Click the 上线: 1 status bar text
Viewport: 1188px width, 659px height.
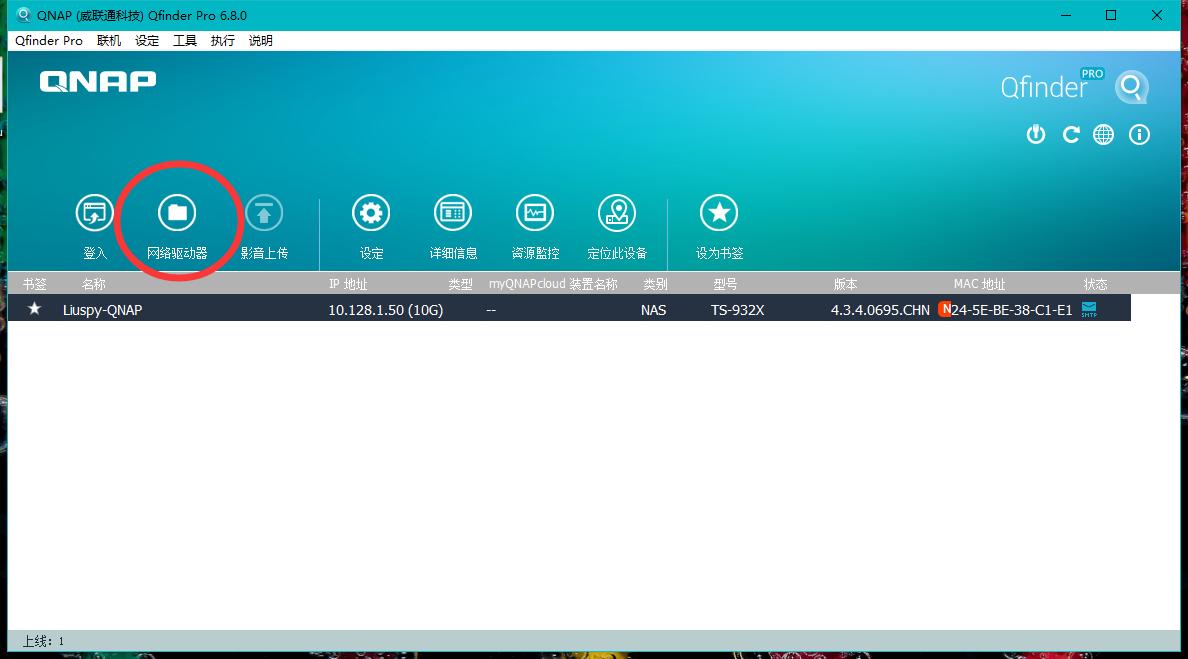coord(43,641)
